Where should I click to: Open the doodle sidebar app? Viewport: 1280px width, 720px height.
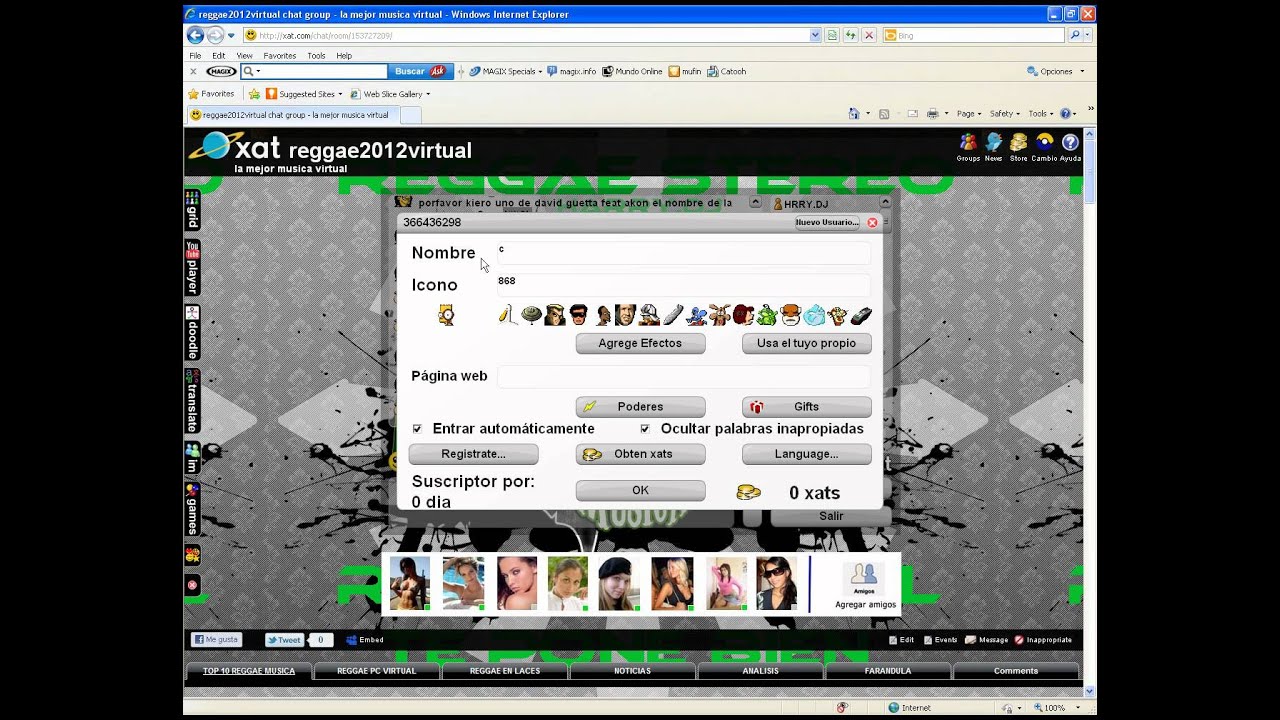coord(192,333)
